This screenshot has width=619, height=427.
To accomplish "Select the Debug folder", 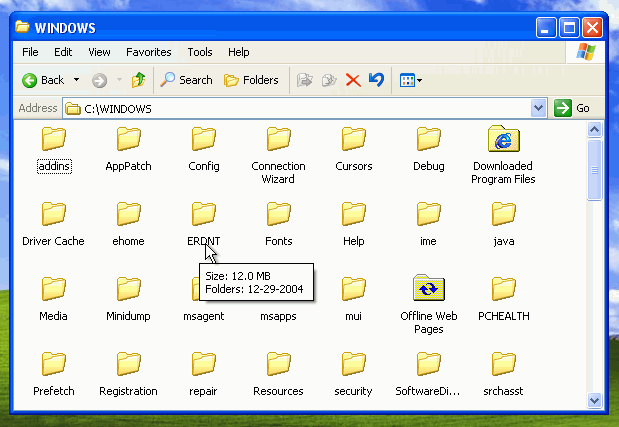I will (x=429, y=150).
